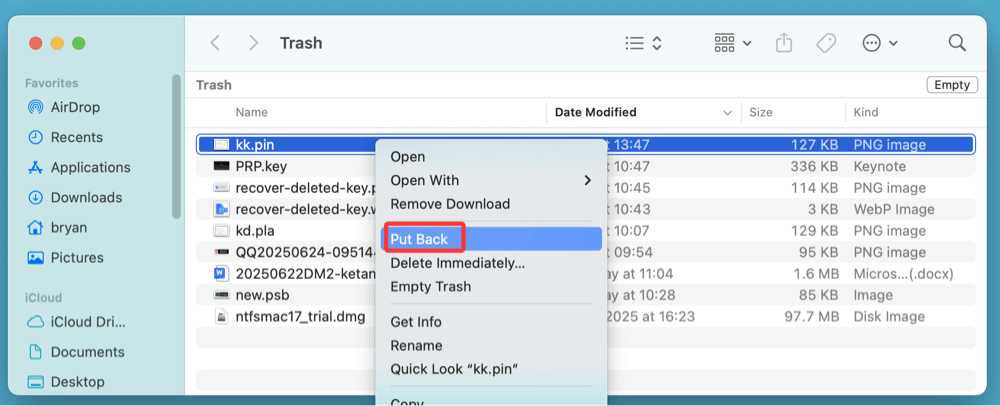
Task: Choose Remove Download in the context menu
Action: pos(450,204)
